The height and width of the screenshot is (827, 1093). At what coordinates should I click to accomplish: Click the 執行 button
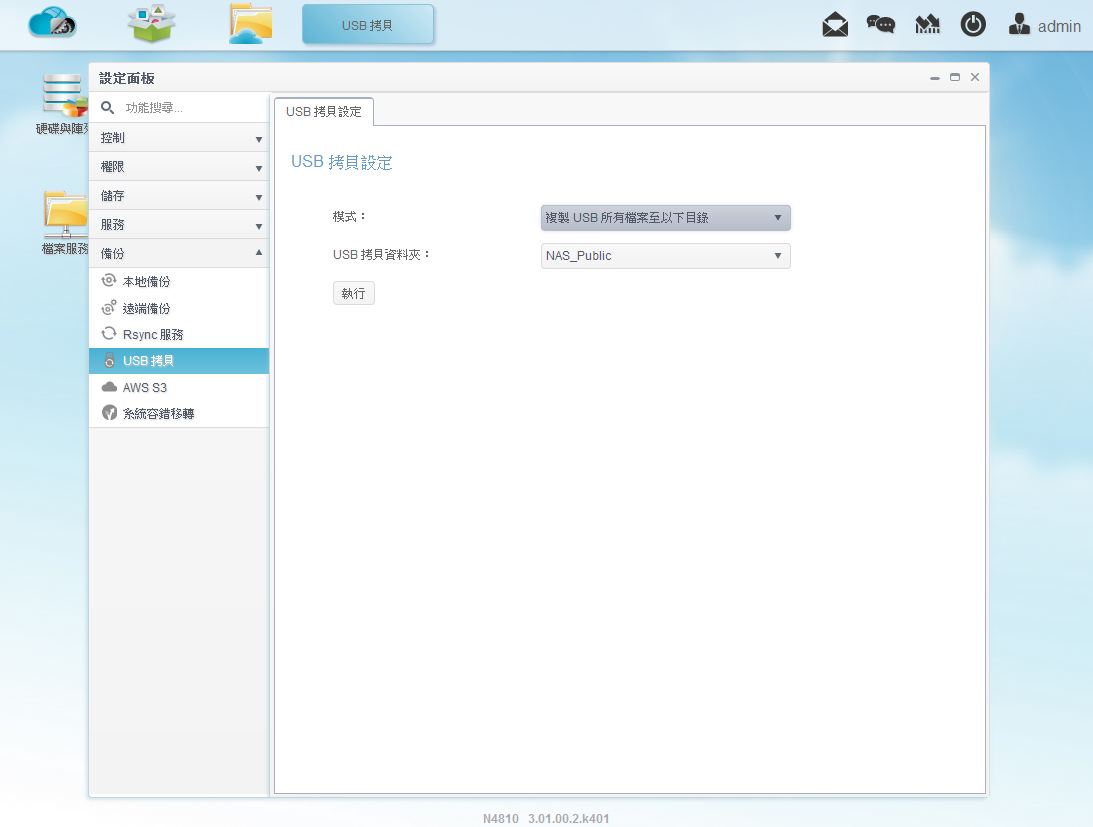(x=353, y=294)
